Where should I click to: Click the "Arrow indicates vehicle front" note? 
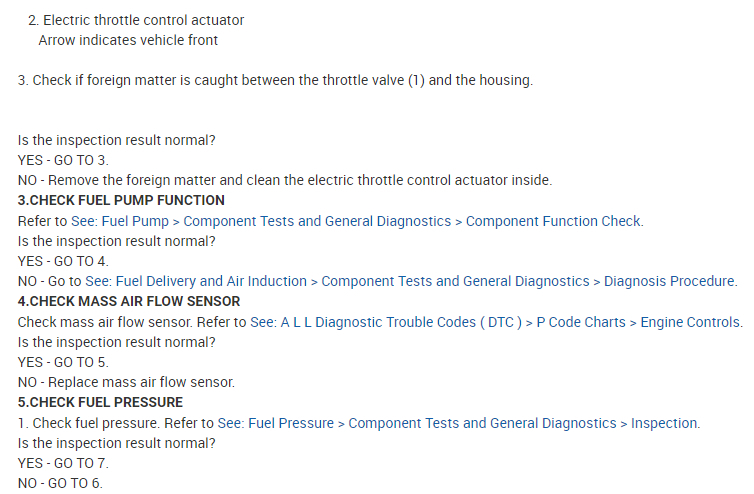click(x=128, y=40)
